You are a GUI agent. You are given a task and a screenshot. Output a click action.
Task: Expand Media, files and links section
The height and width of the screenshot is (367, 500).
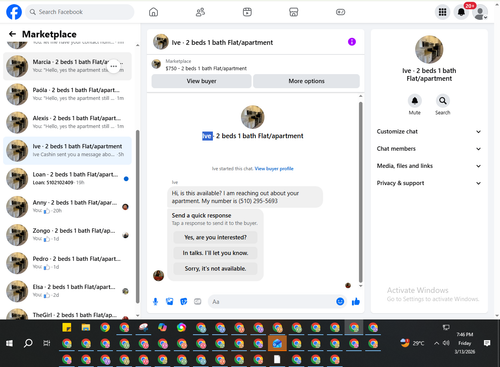pyautogui.click(x=429, y=166)
